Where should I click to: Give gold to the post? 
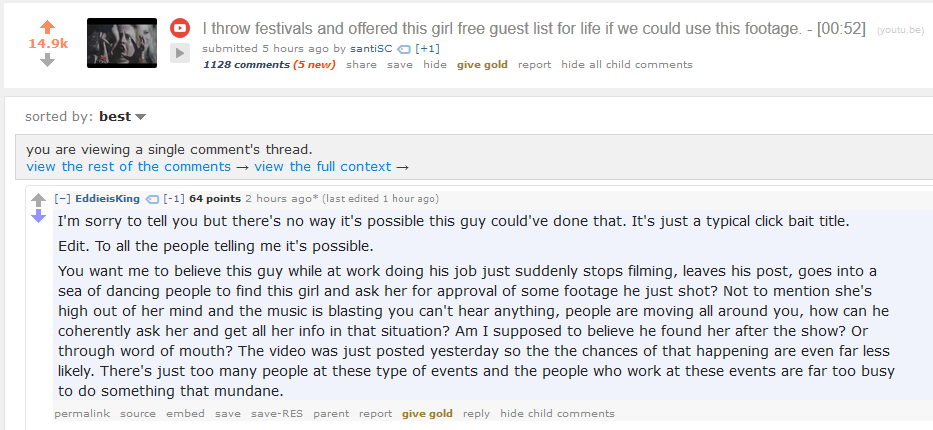coord(482,64)
